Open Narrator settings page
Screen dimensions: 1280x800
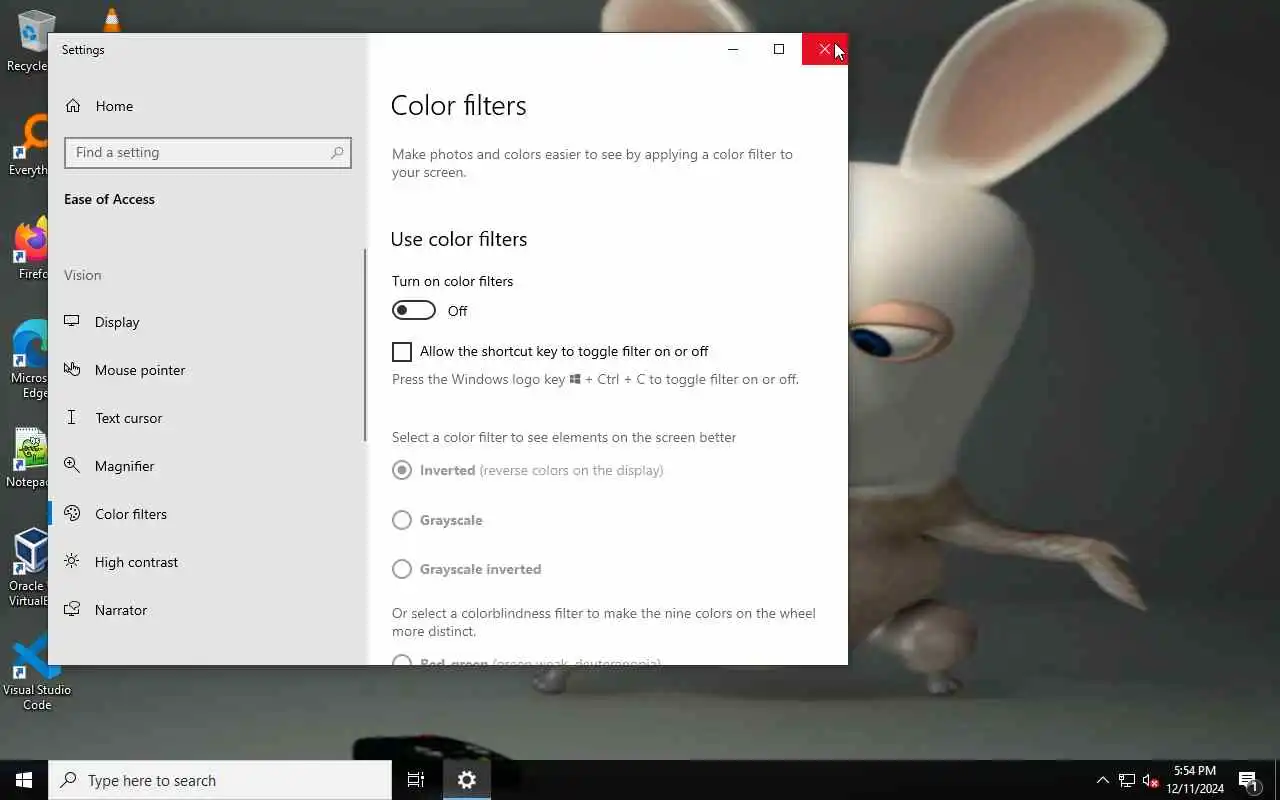coord(206,610)
